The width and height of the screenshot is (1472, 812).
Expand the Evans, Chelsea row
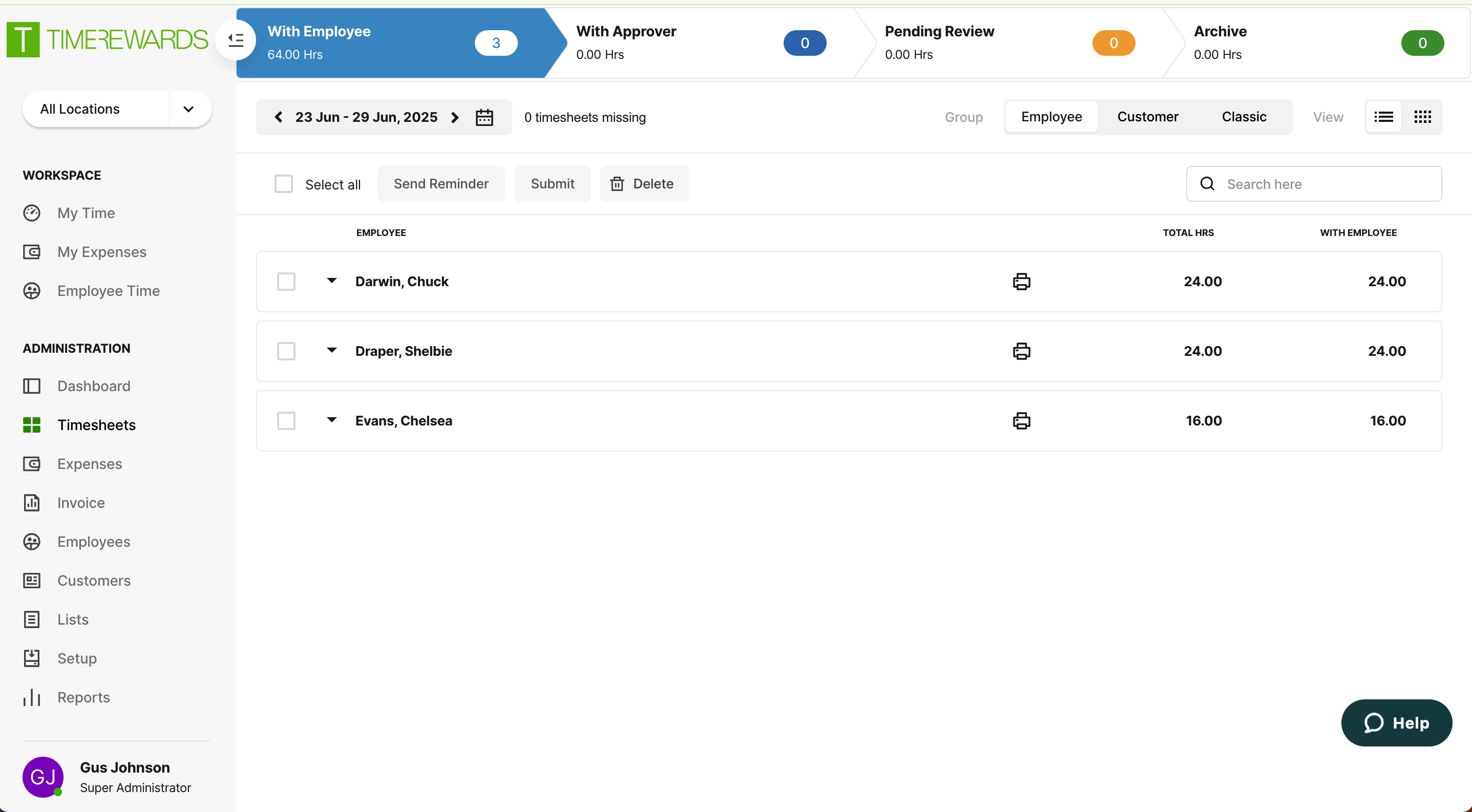coord(331,420)
